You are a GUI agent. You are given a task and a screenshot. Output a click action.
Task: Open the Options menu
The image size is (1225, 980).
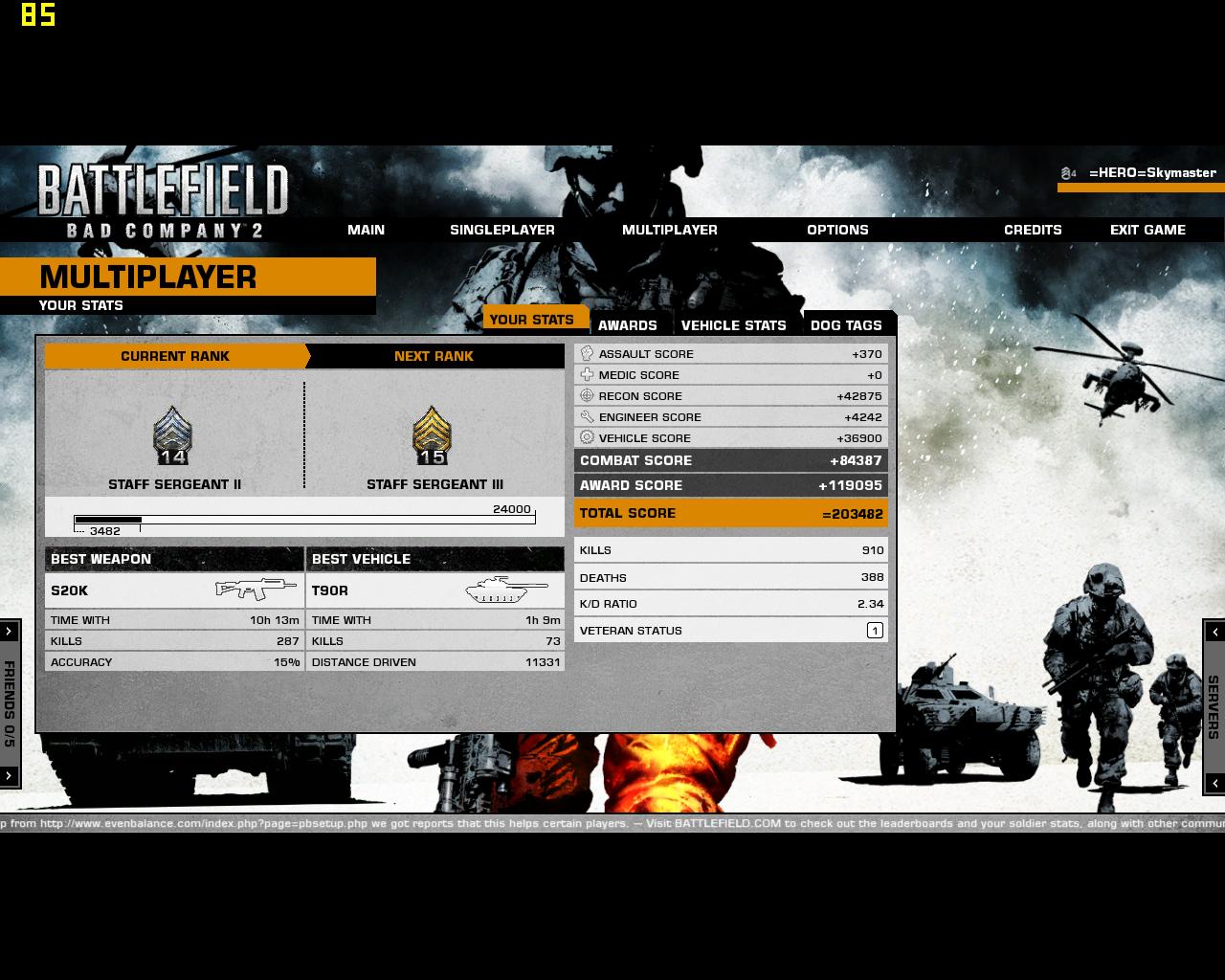(837, 230)
